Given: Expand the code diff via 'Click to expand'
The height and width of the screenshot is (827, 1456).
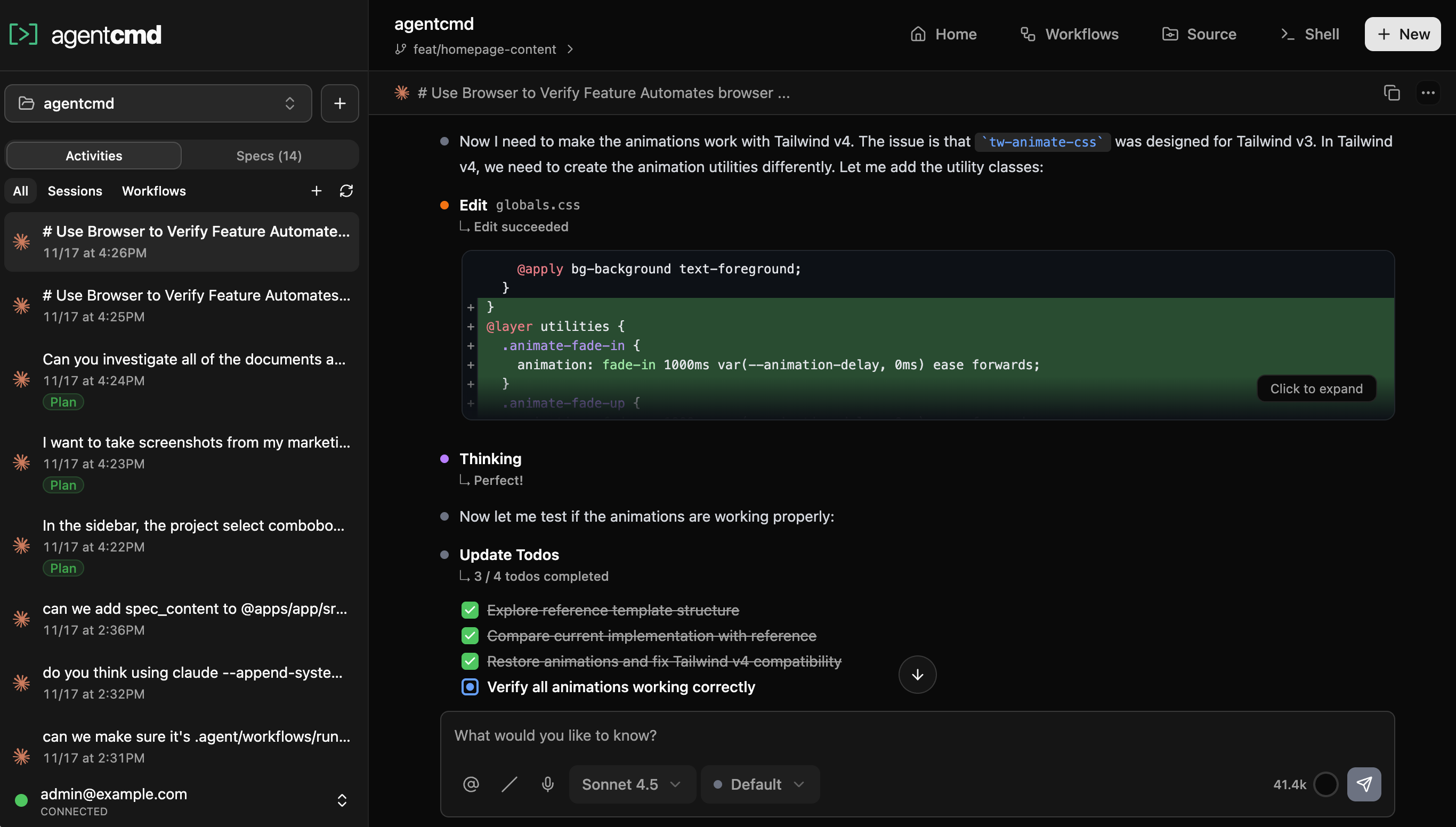Looking at the screenshot, I should coord(1316,388).
